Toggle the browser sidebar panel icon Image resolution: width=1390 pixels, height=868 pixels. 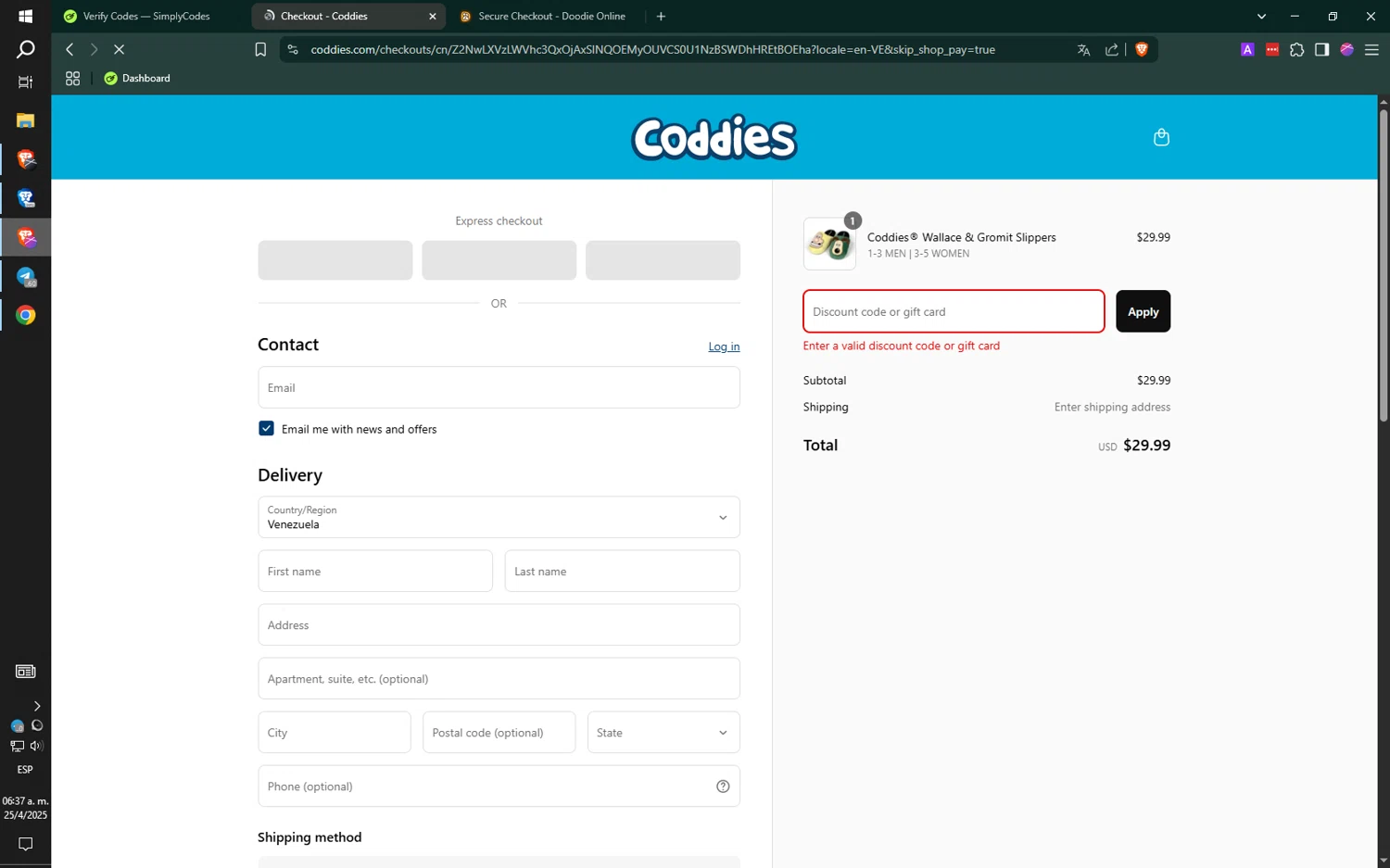1322,50
